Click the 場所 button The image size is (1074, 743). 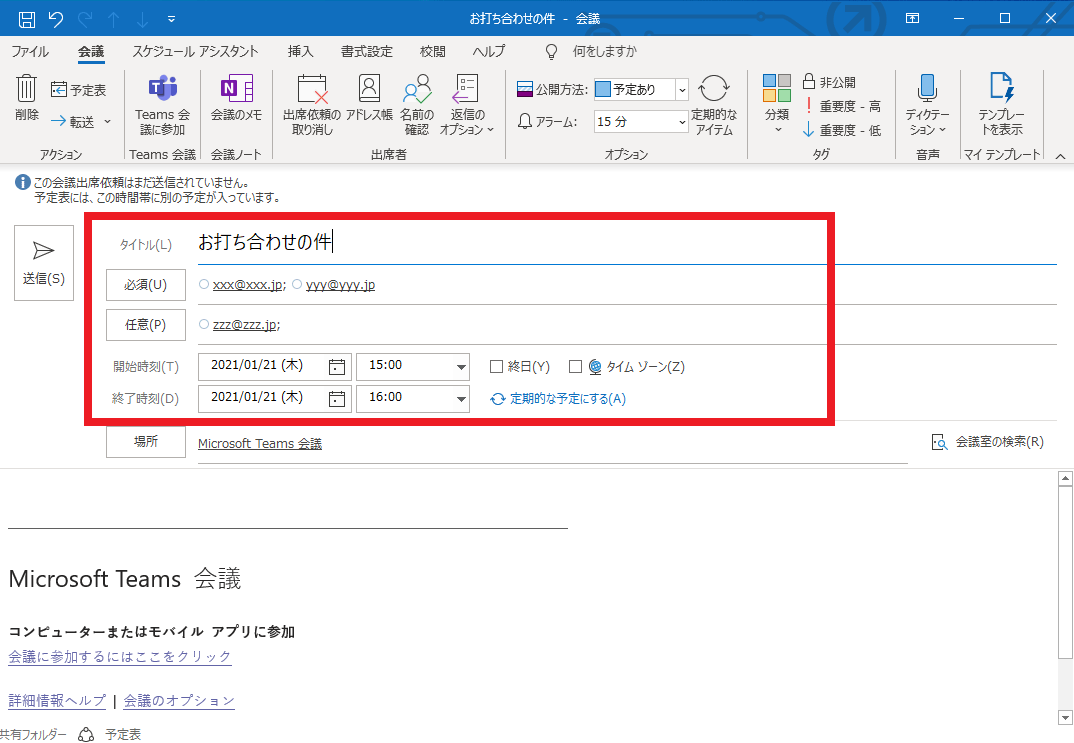[146, 442]
